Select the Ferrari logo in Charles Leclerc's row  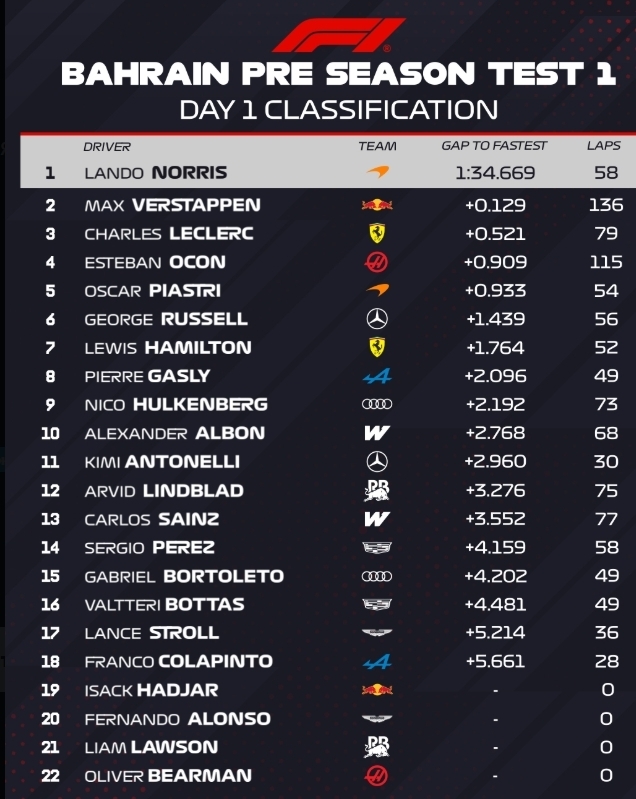click(x=377, y=233)
